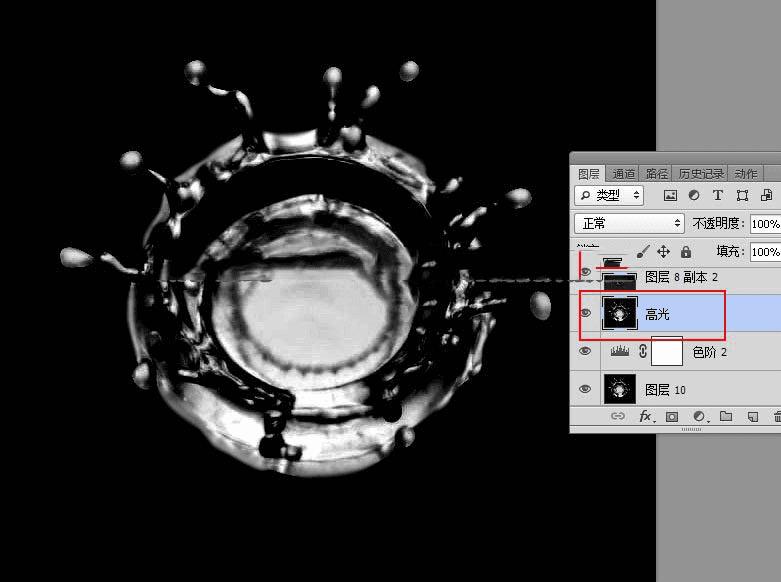Click the lock all padlock icon

point(686,252)
